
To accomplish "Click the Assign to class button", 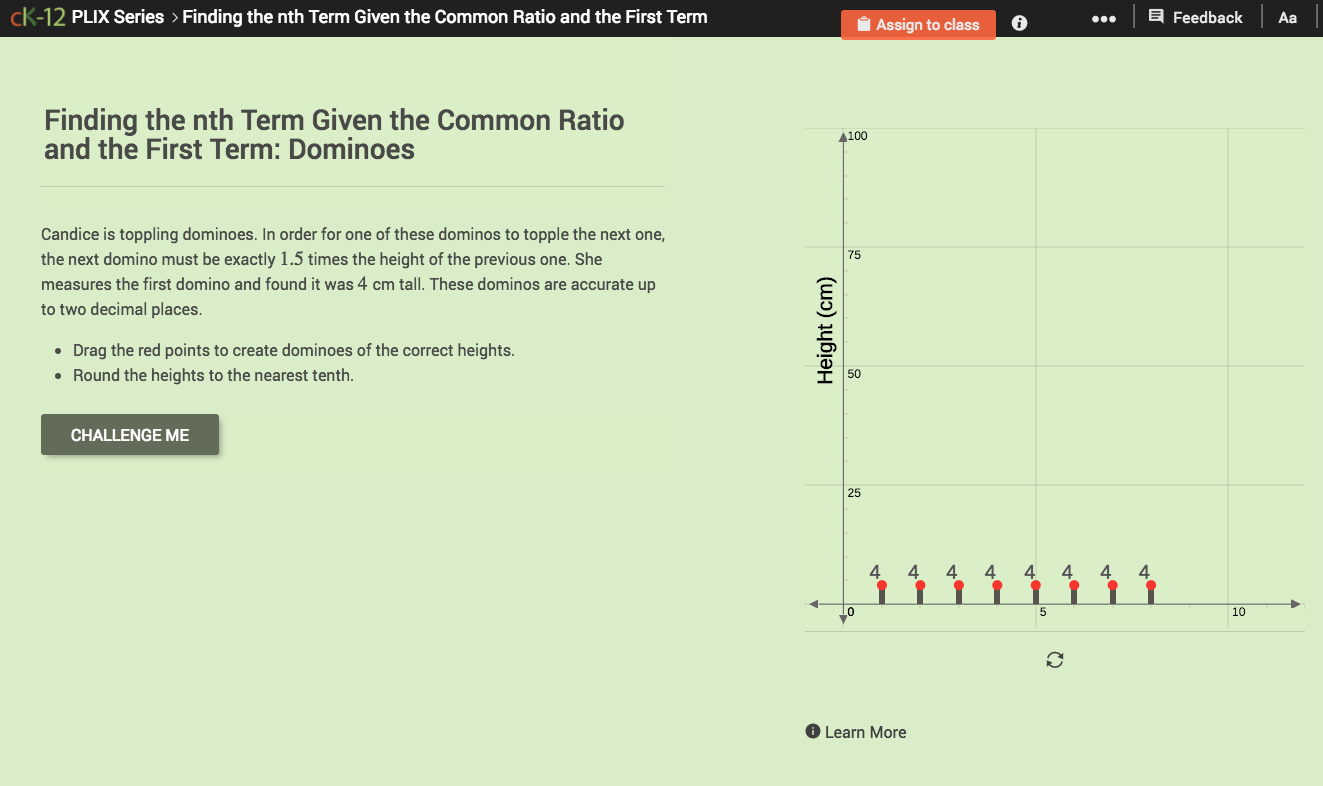I will (x=918, y=24).
